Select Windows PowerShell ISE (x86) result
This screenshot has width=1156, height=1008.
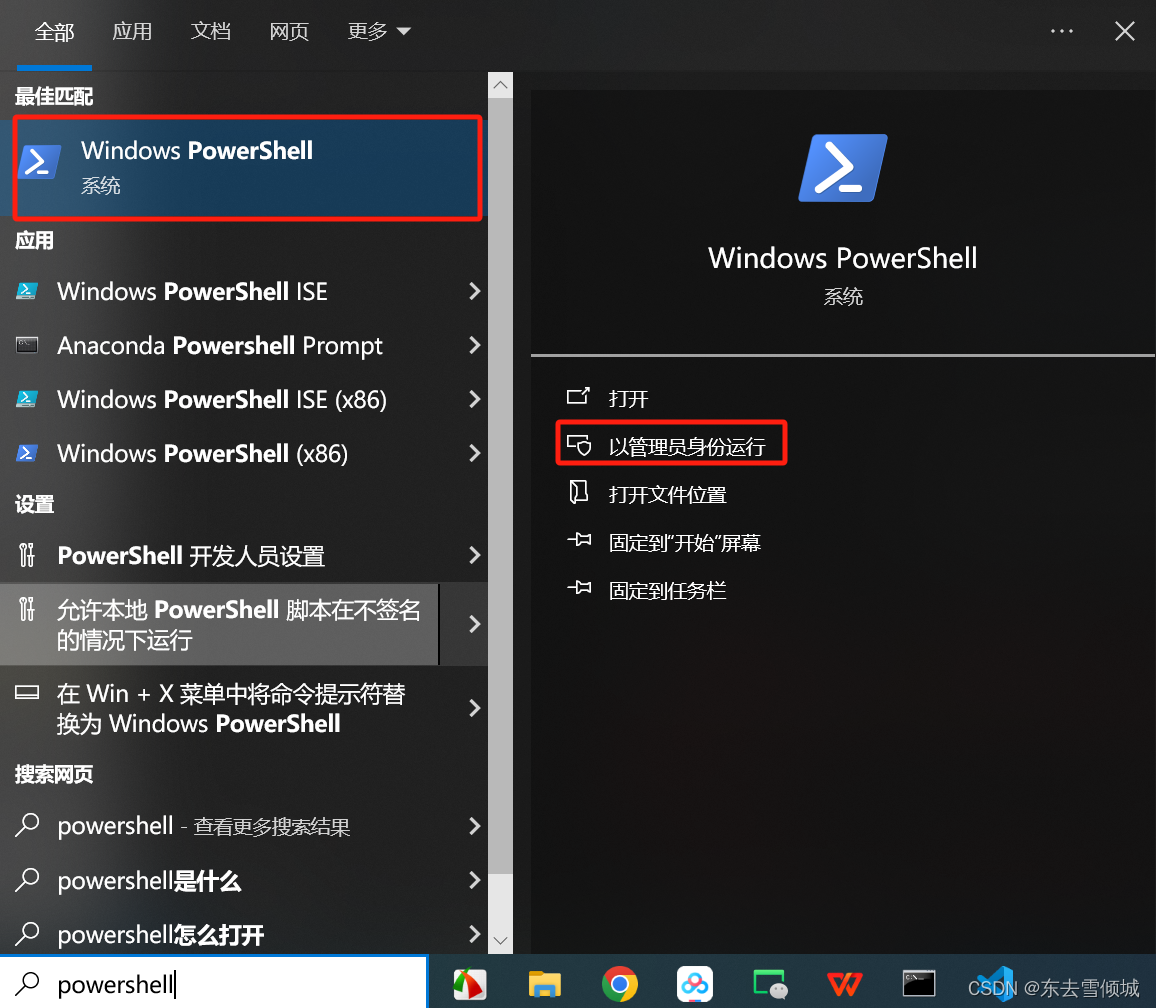(243, 399)
